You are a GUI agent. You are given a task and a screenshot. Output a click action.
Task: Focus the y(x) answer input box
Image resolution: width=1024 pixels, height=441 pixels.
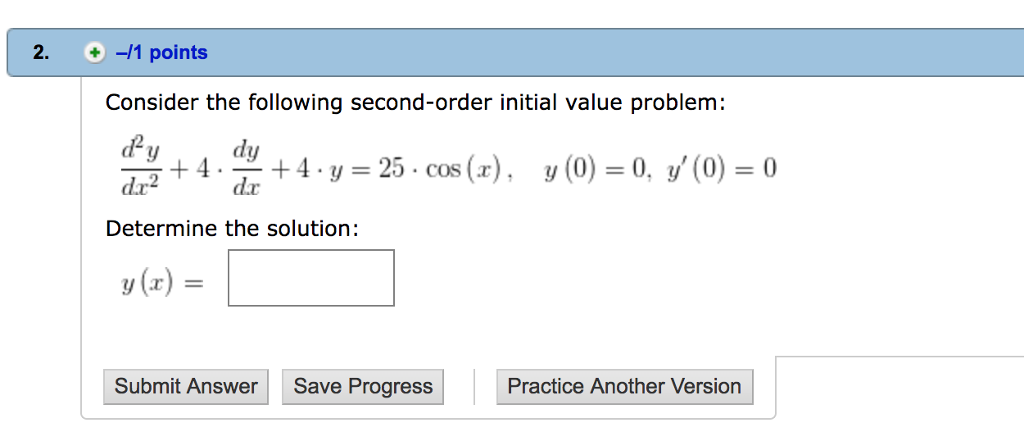[311, 278]
